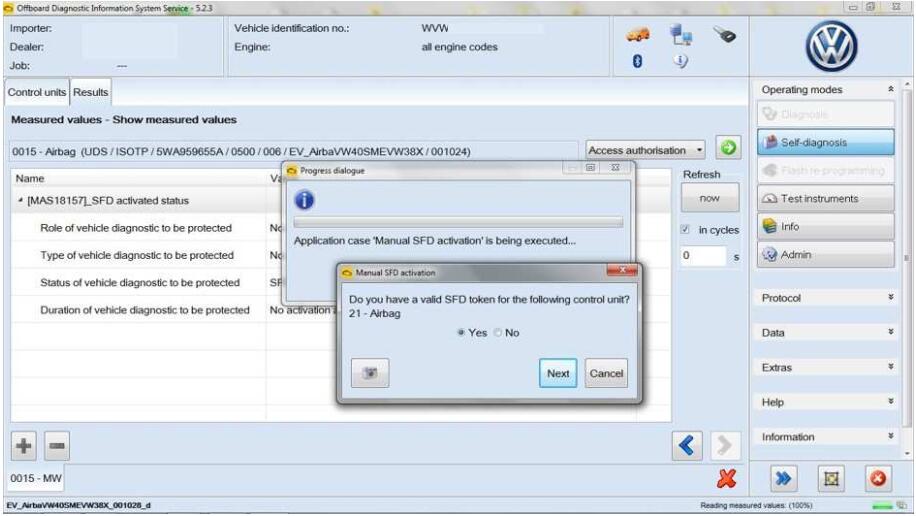Click 'EV_AirbaVW40SMEVW38X_001028_d' status bar text
Viewport: 916px width, 516px height.
pos(78,505)
